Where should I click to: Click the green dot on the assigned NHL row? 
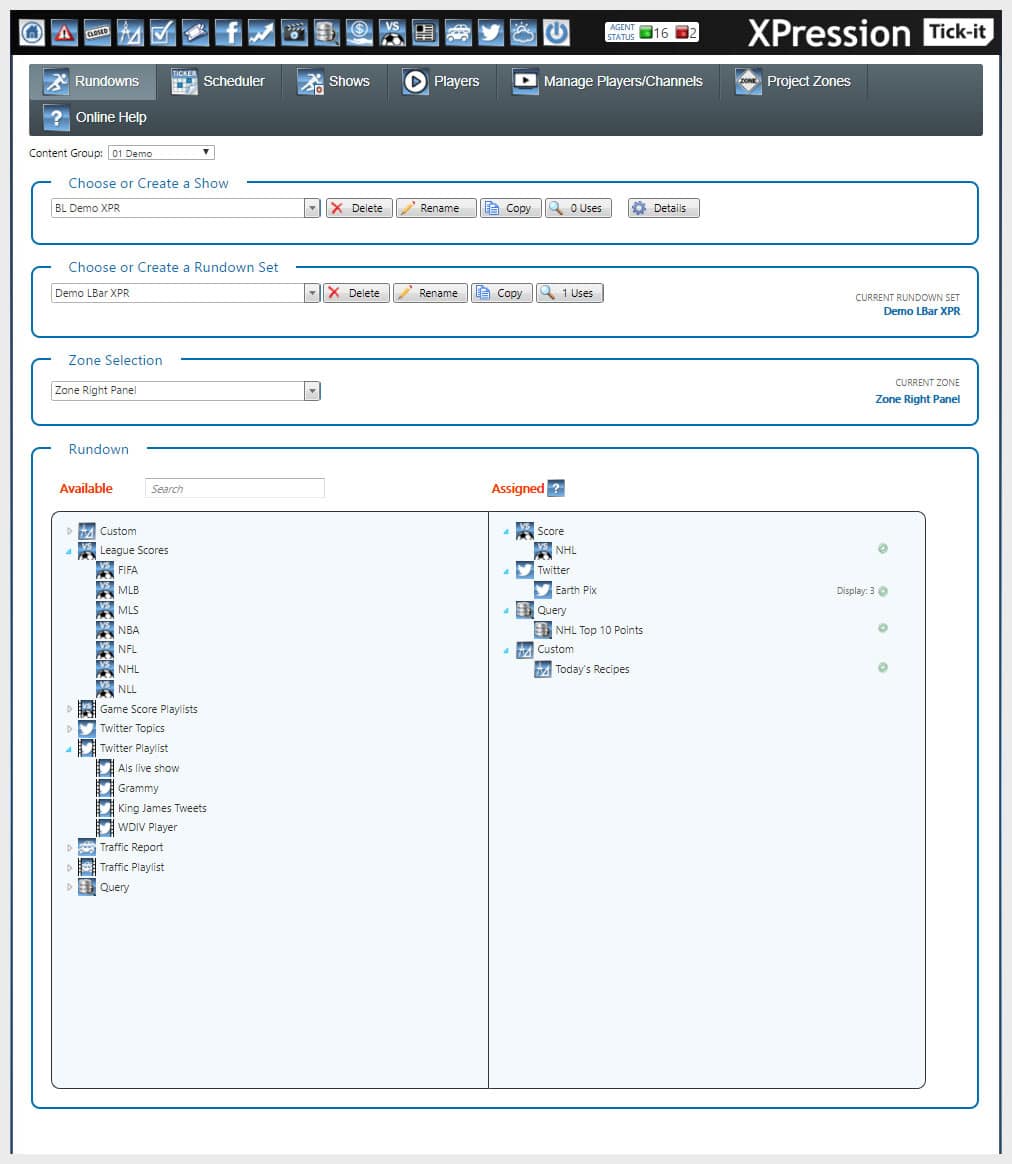[883, 549]
